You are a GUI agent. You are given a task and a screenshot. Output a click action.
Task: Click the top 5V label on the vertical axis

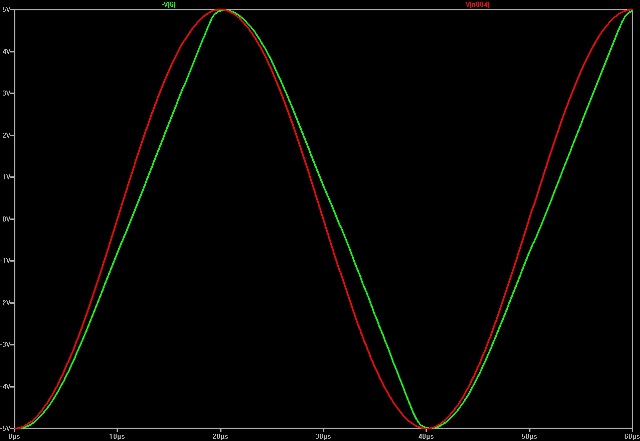pyautogui.click(x=6, y=10)
